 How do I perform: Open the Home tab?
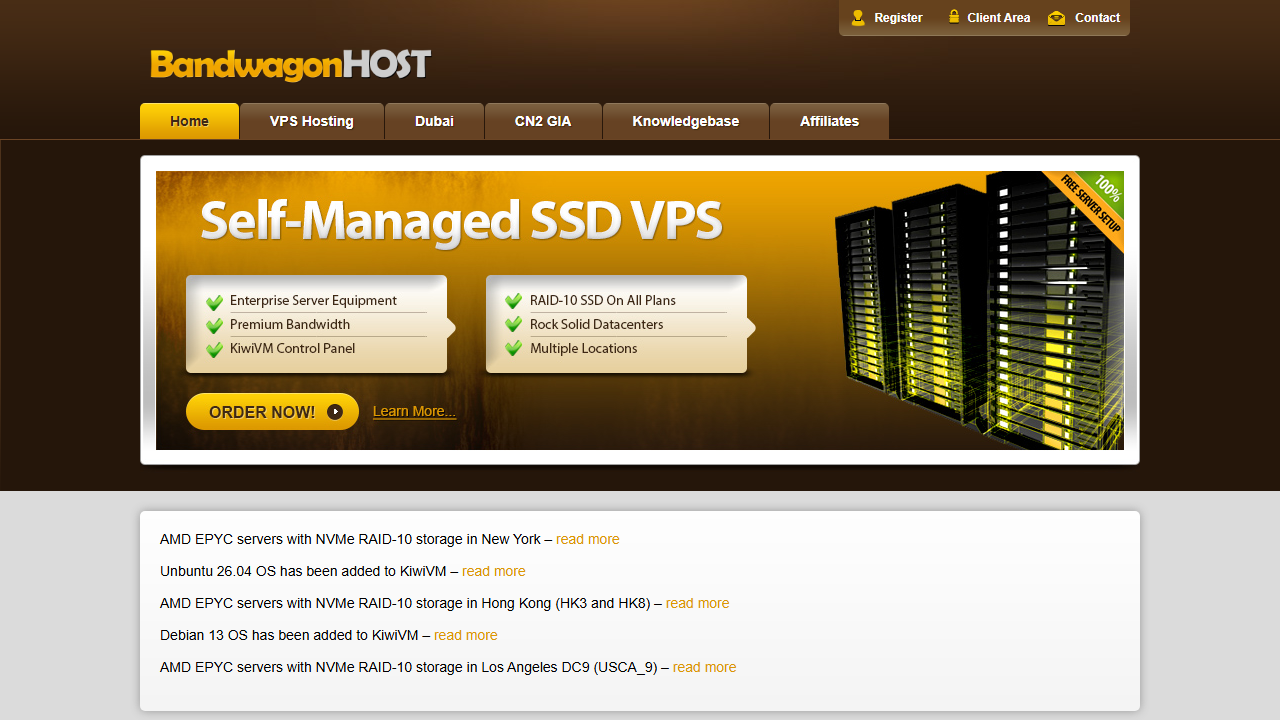189,121
